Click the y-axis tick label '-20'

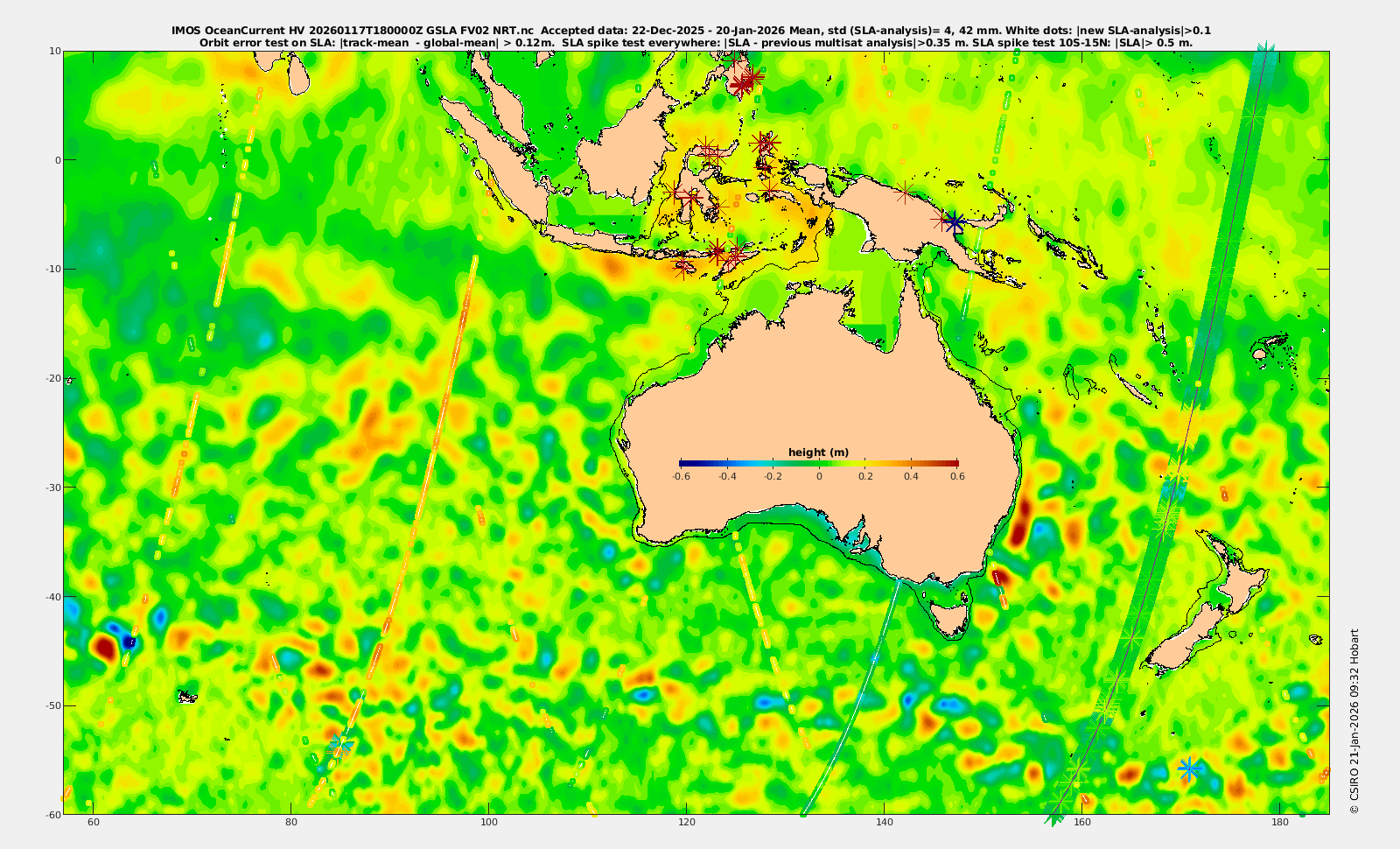[x=52, y=378]
